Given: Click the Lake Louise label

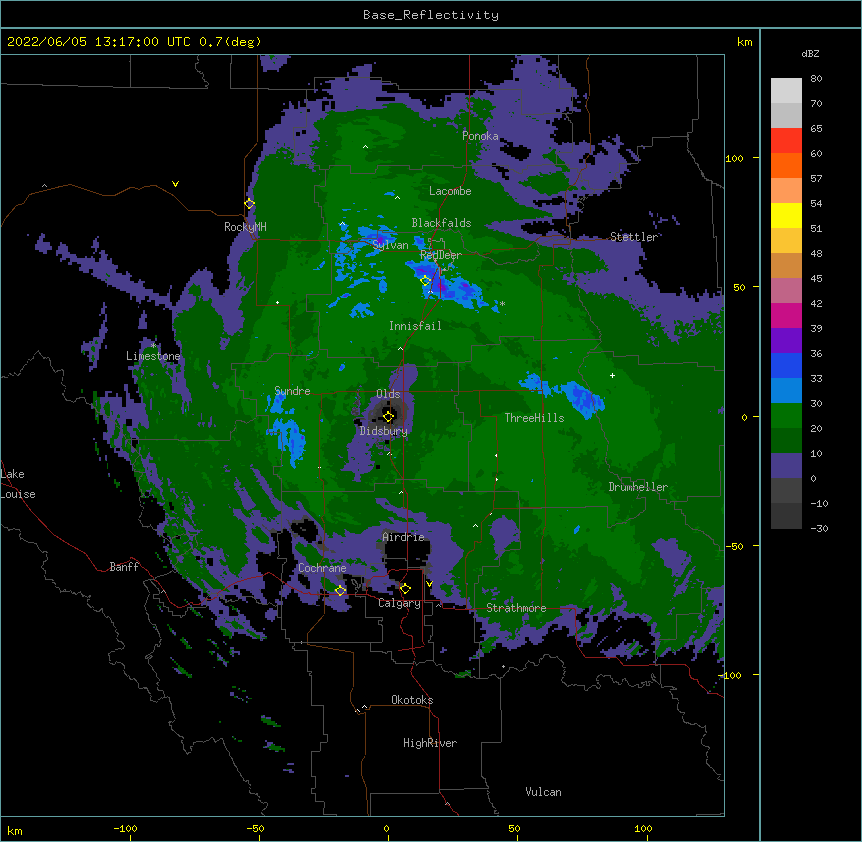Looking at the screenshot, I should [x=18, y=484].
